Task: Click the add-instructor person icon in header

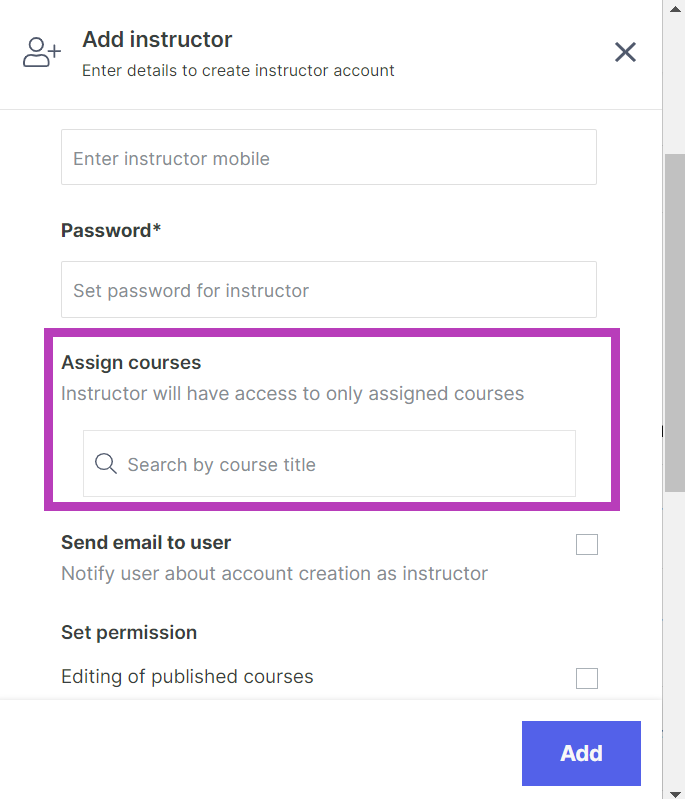Action: tap(41, 53)
